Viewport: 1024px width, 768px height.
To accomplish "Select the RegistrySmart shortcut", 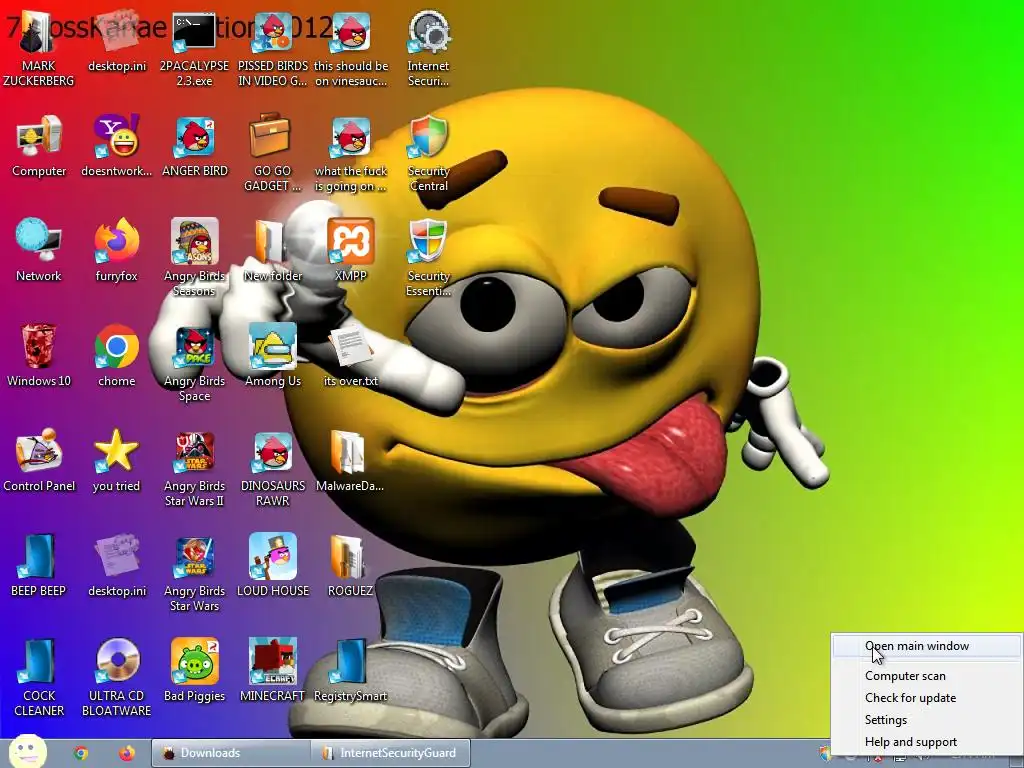I will pyautogui.click(x=351, y=671).
